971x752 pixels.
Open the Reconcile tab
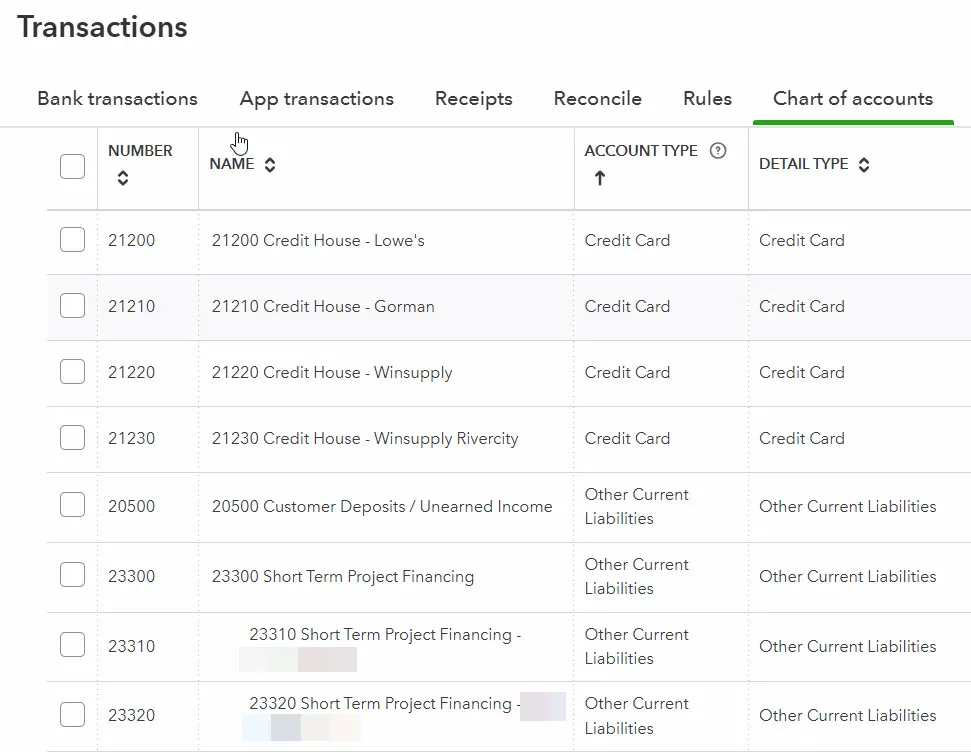click(x=597, y=99)
